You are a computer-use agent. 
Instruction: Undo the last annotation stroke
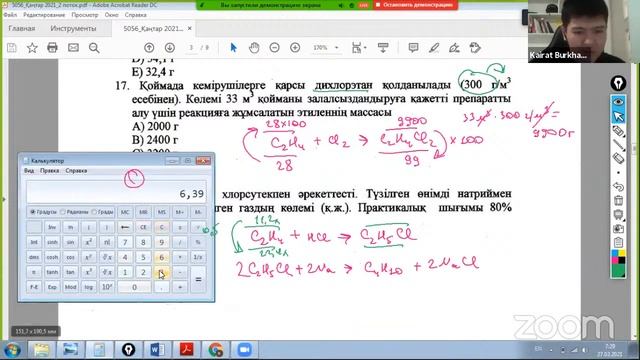point(618,187)
